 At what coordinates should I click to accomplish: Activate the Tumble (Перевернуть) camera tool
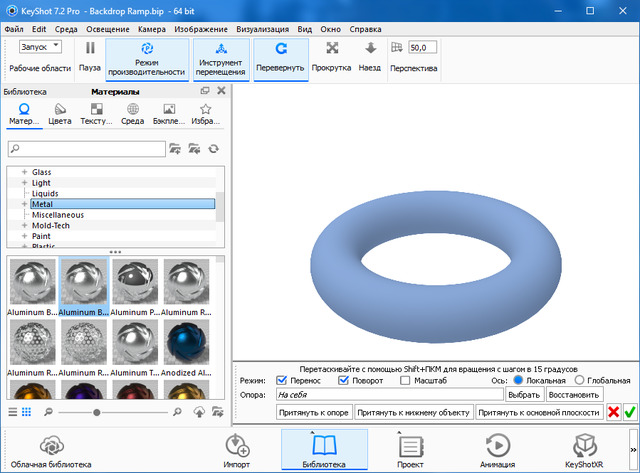[281, 56]
